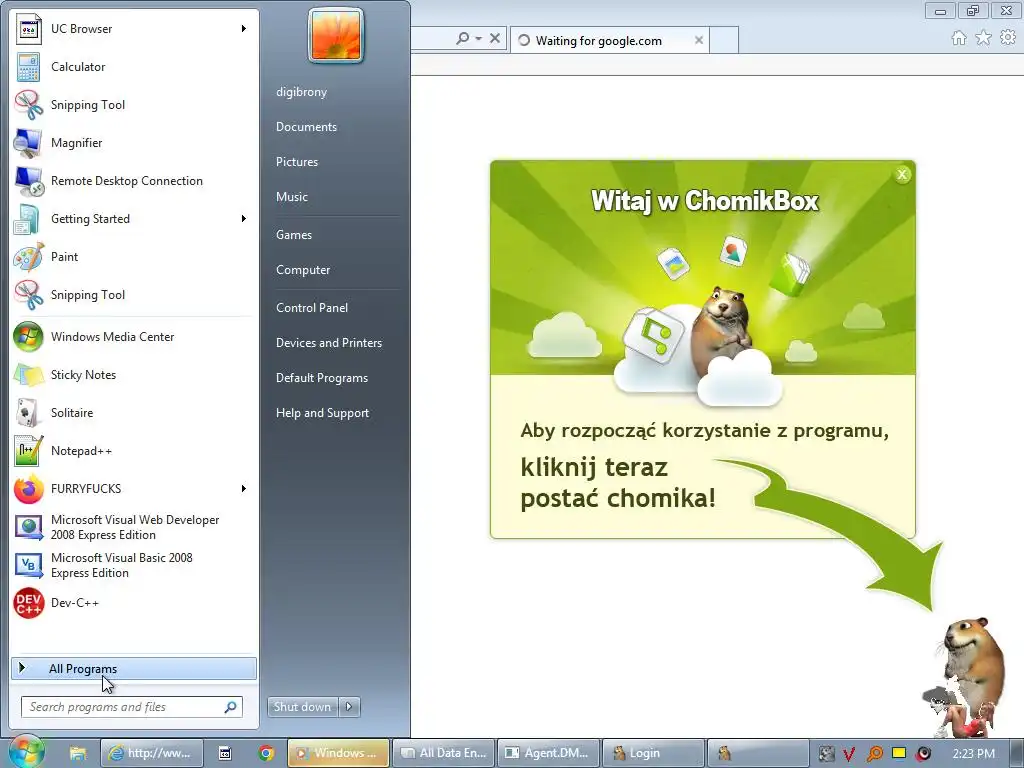
Task: Open Default Programs
Action: click(322, 378)
